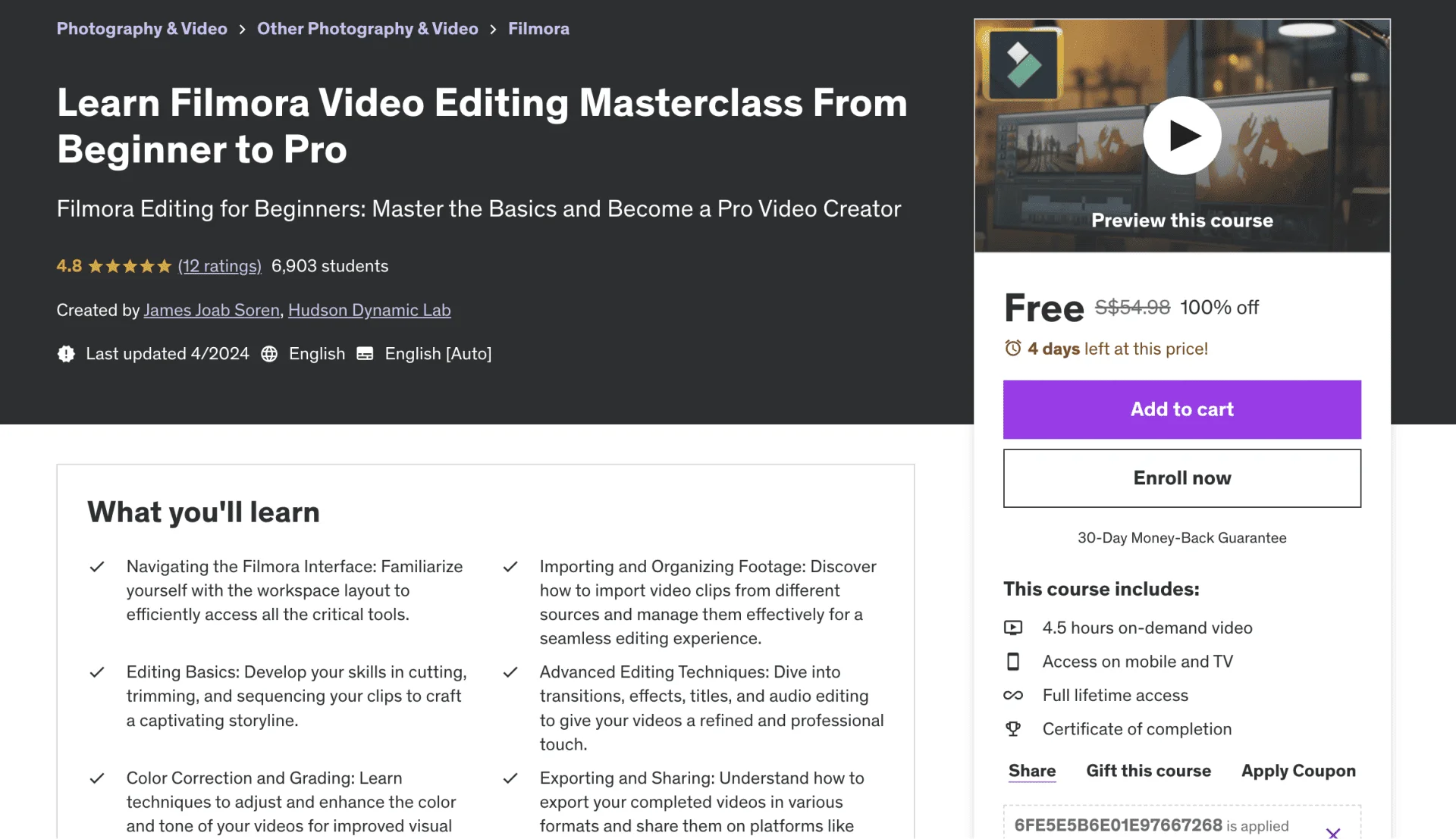This screenshot has height=839, width=1456.
Task: Click the infinity lifetime access icon
Action: pyautogui.click(x=1013, y=695)
